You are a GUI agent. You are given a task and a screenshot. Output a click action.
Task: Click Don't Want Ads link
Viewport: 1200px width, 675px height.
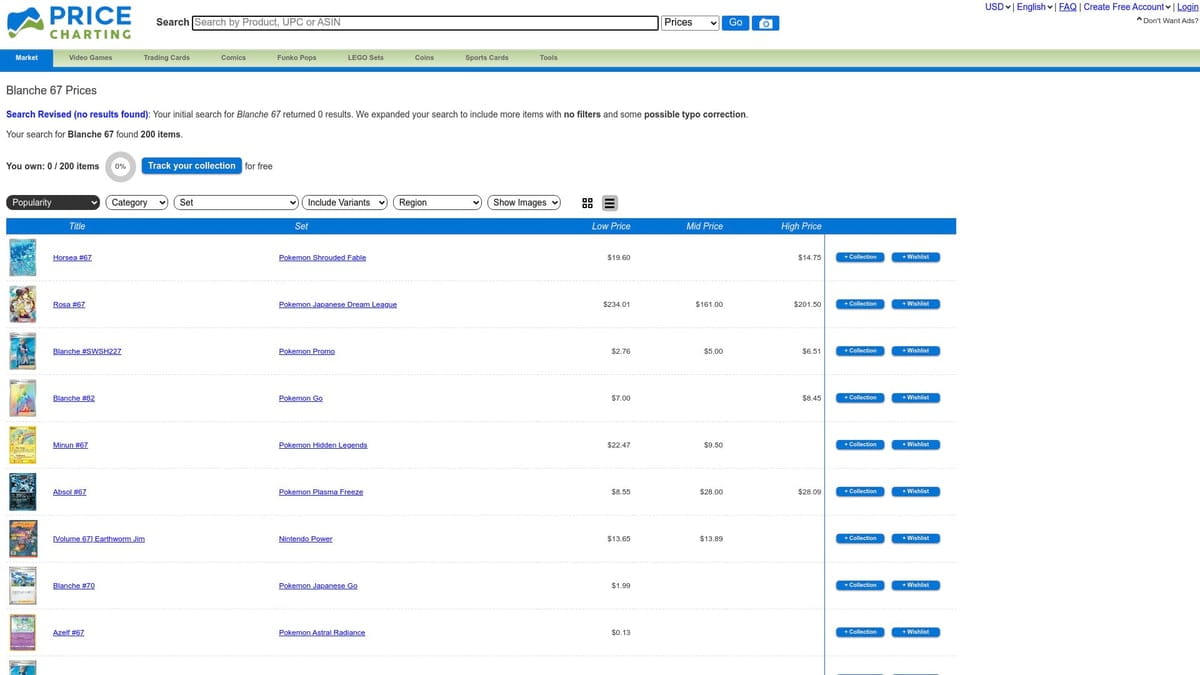[1167, 20]
